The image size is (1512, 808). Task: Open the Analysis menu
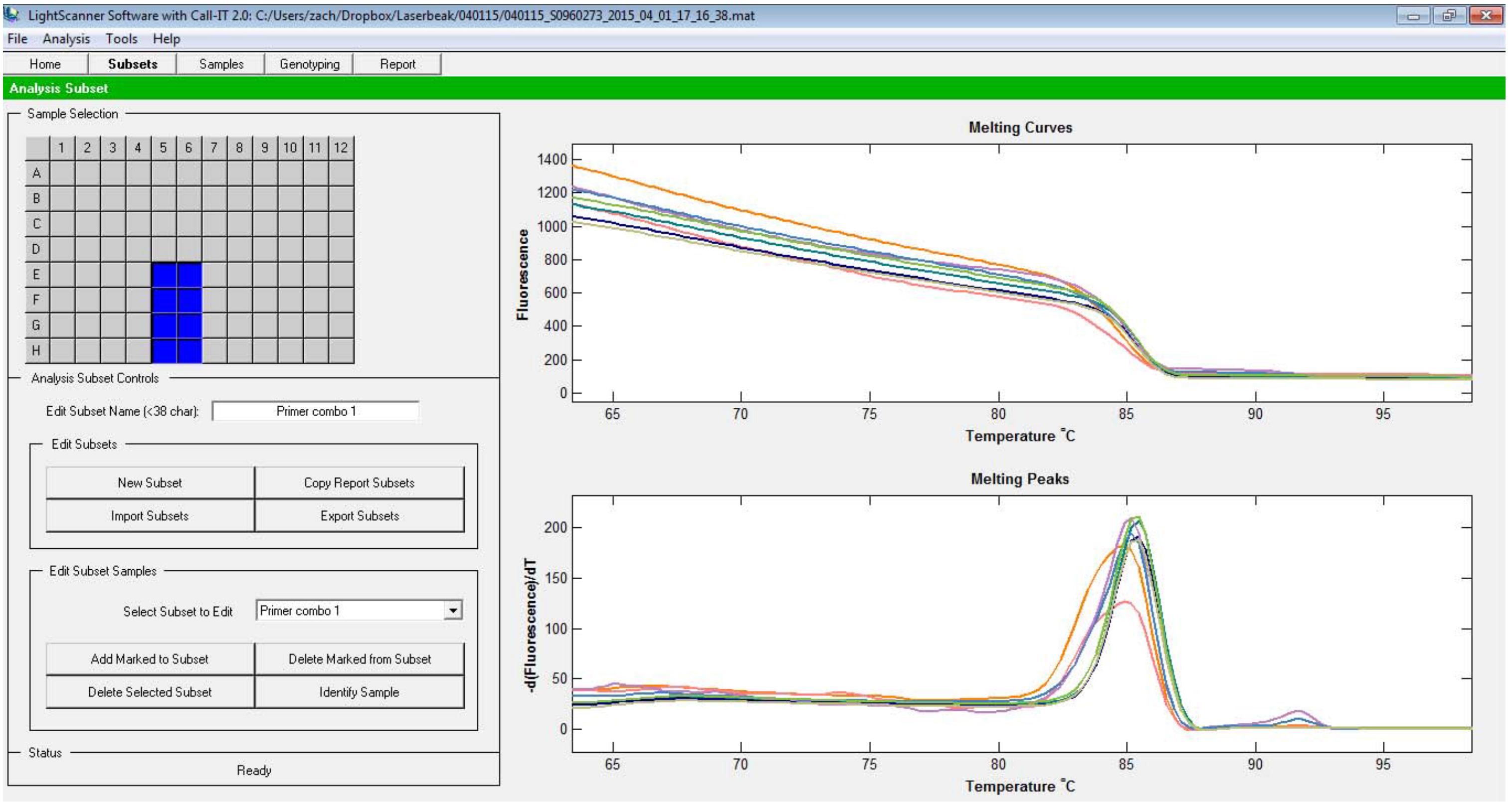66,39
